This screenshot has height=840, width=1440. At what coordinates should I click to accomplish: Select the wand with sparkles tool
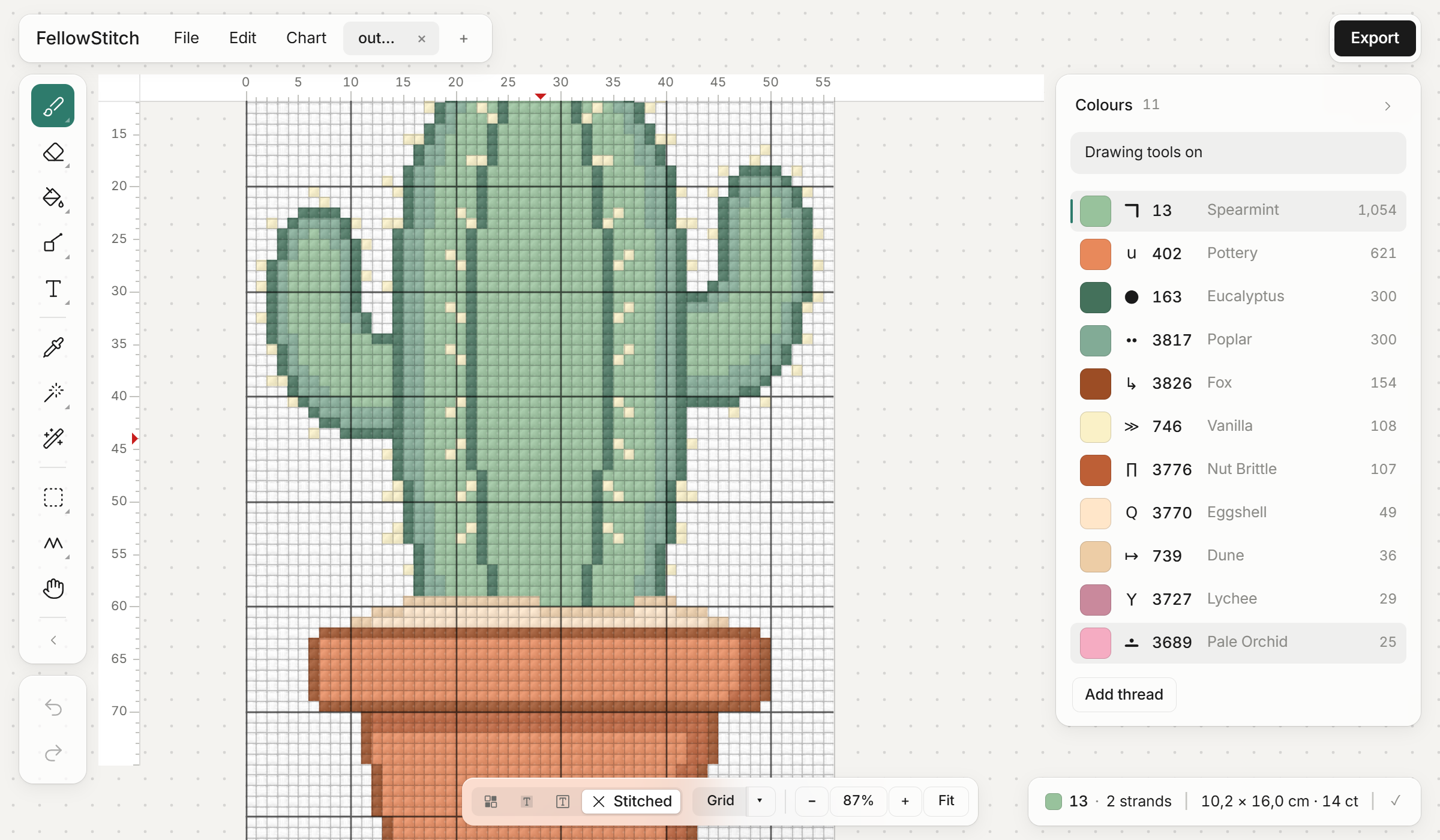53,438
